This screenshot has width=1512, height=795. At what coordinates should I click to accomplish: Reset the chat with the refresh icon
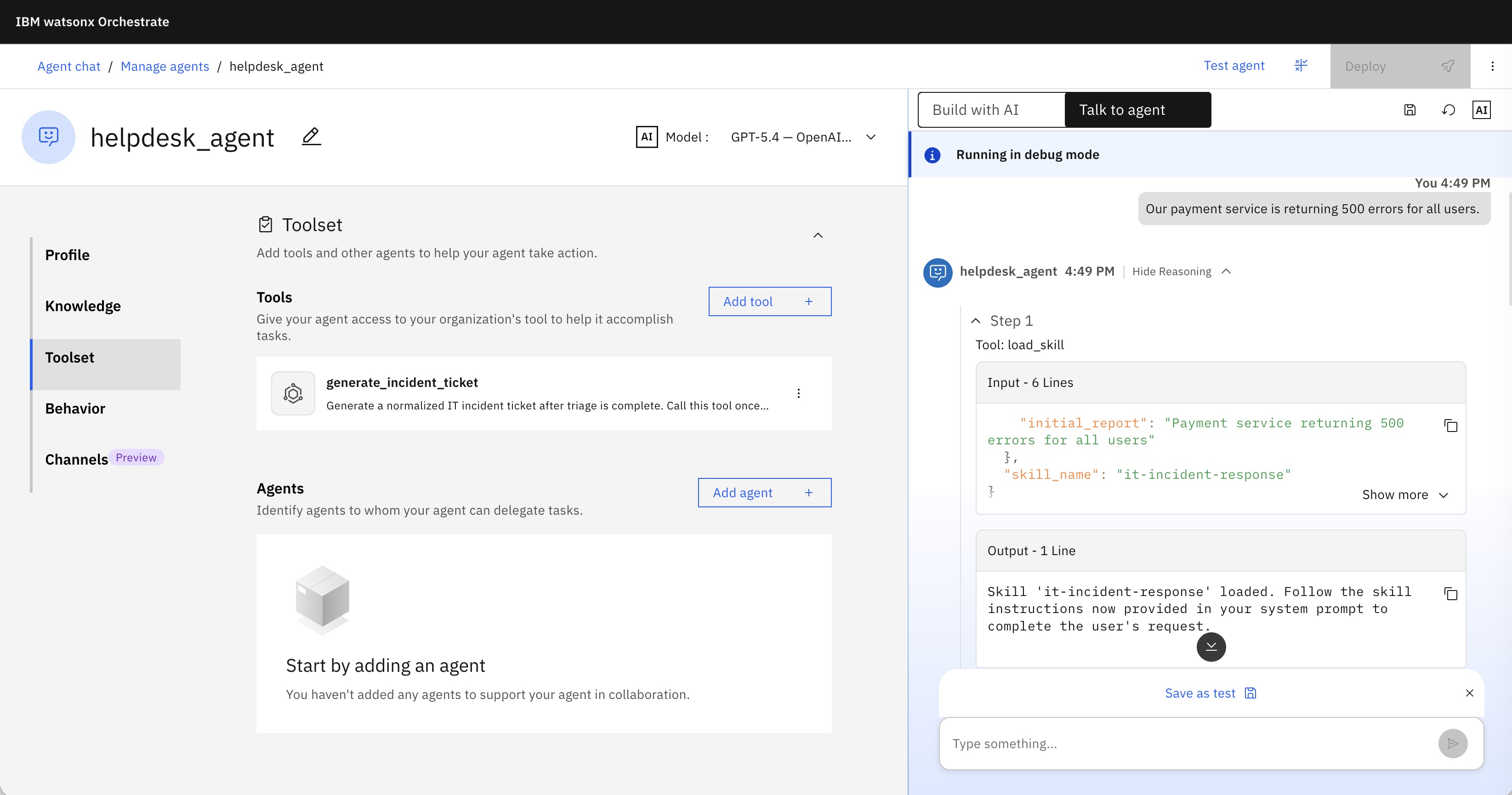[x=1448, y=110]
